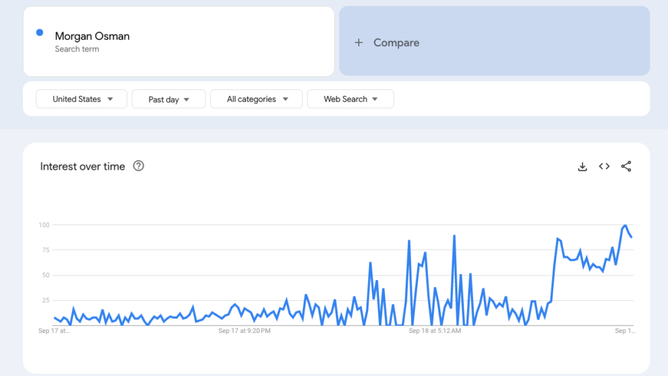
Task: Click the plus icon beside Compare
Action: (359, 43)
